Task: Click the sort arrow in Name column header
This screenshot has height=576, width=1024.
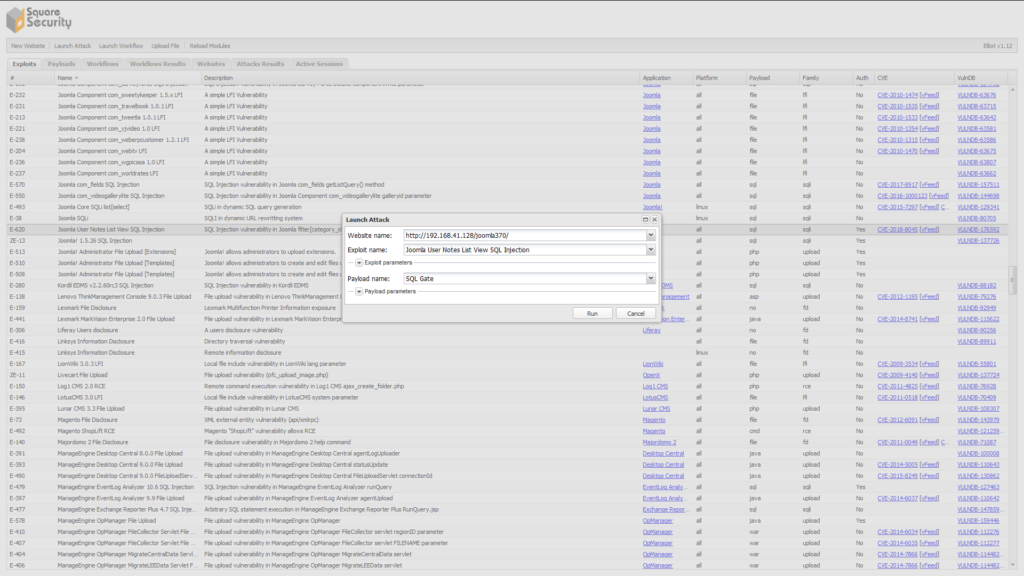Action: (x=76, y=78)
